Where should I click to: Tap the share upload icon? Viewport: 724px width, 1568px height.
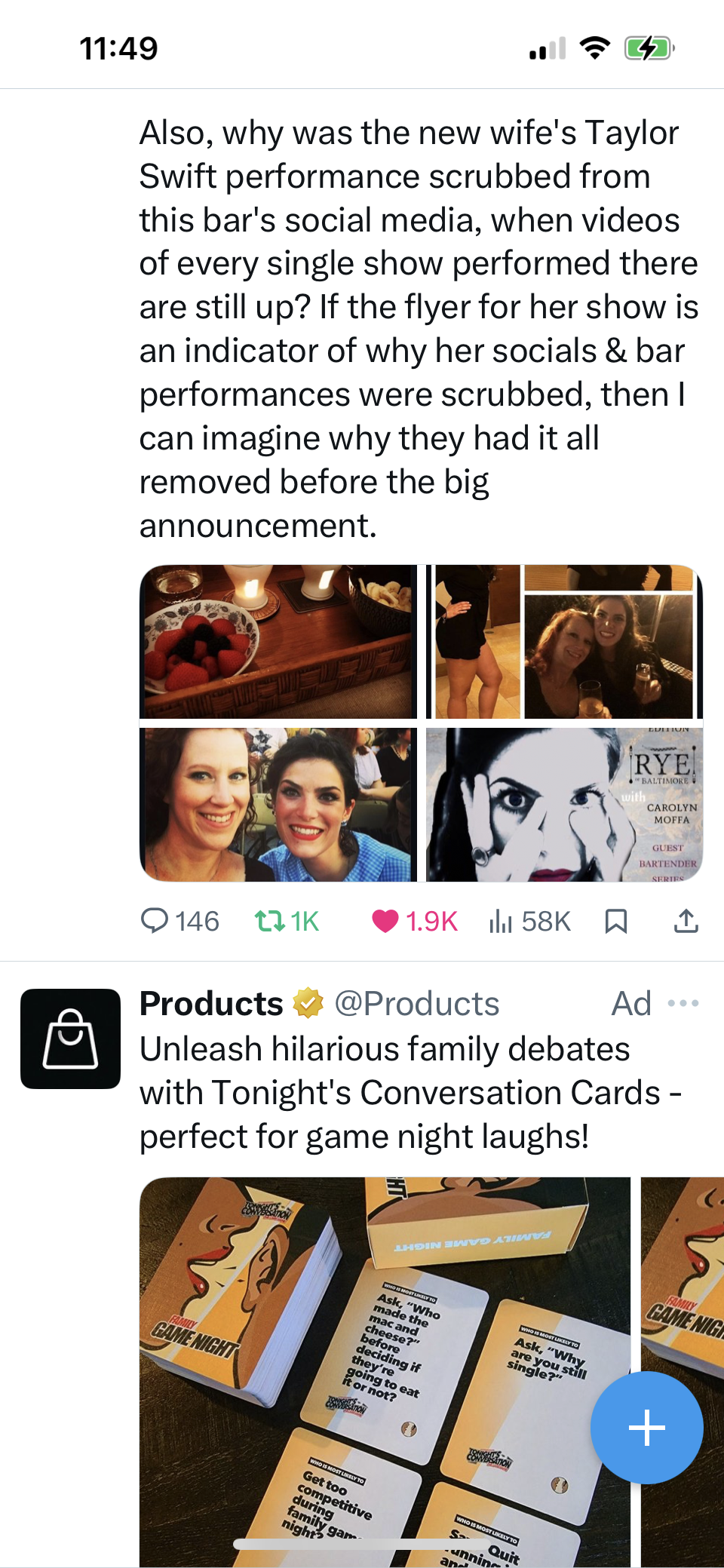click(x=686, y=921)
